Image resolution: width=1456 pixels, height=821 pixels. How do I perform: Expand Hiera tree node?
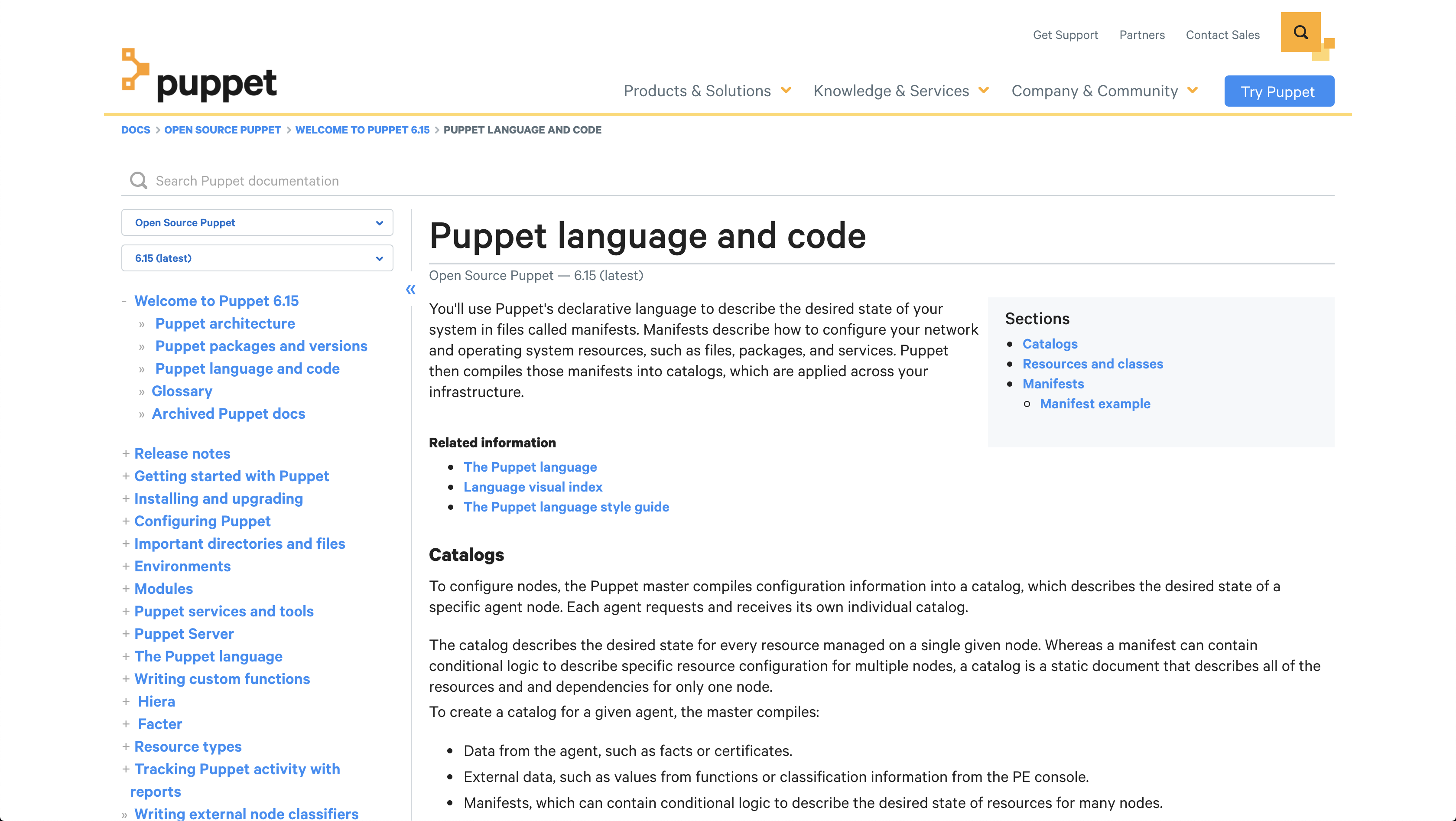(x=126, y=701)
